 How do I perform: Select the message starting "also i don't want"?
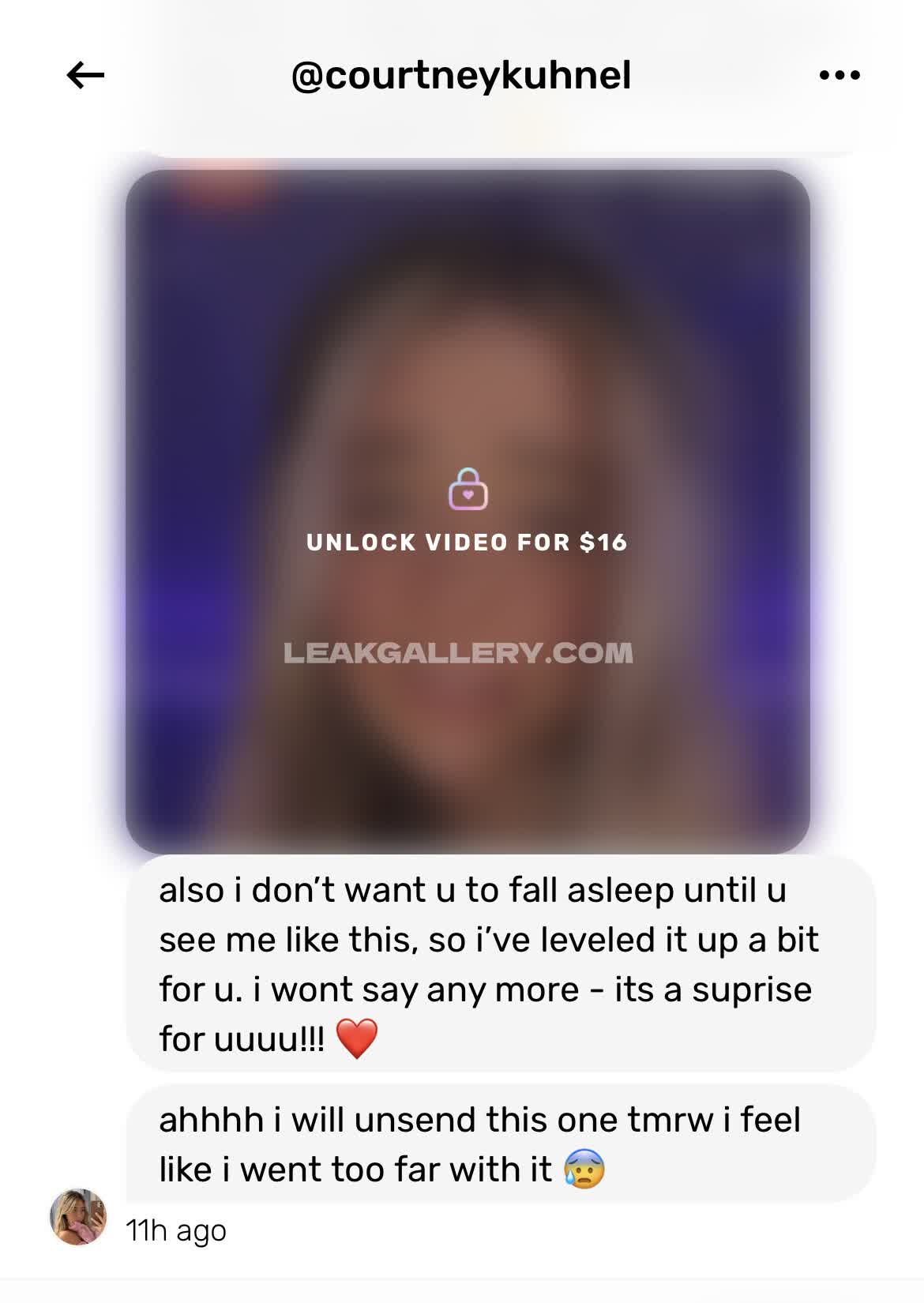(x=501, y=963)
